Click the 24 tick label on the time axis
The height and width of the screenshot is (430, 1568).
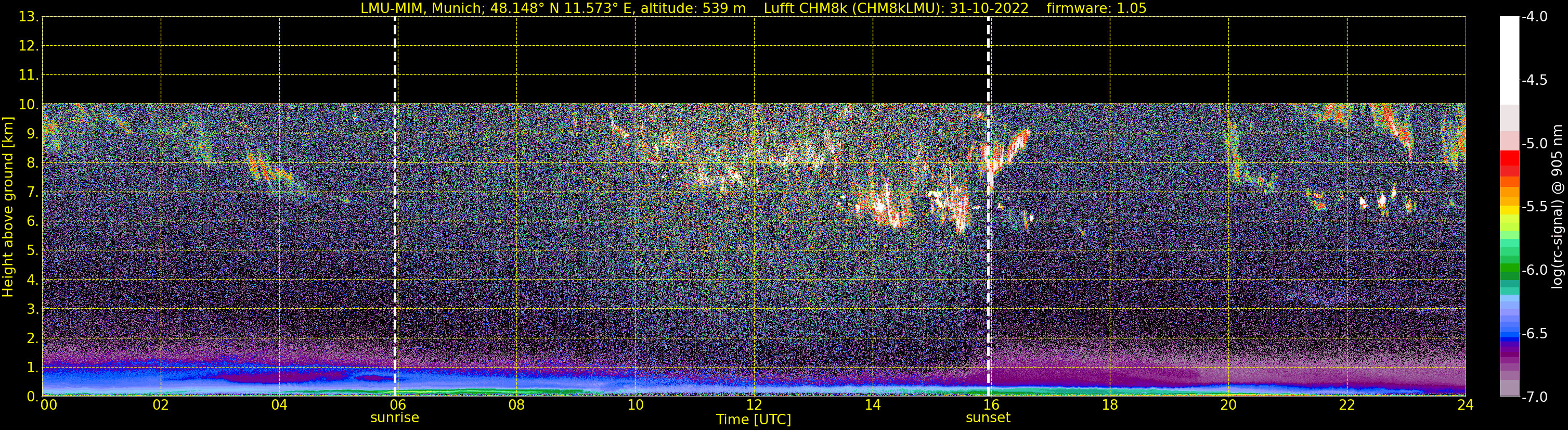(x=1466, y=405)
